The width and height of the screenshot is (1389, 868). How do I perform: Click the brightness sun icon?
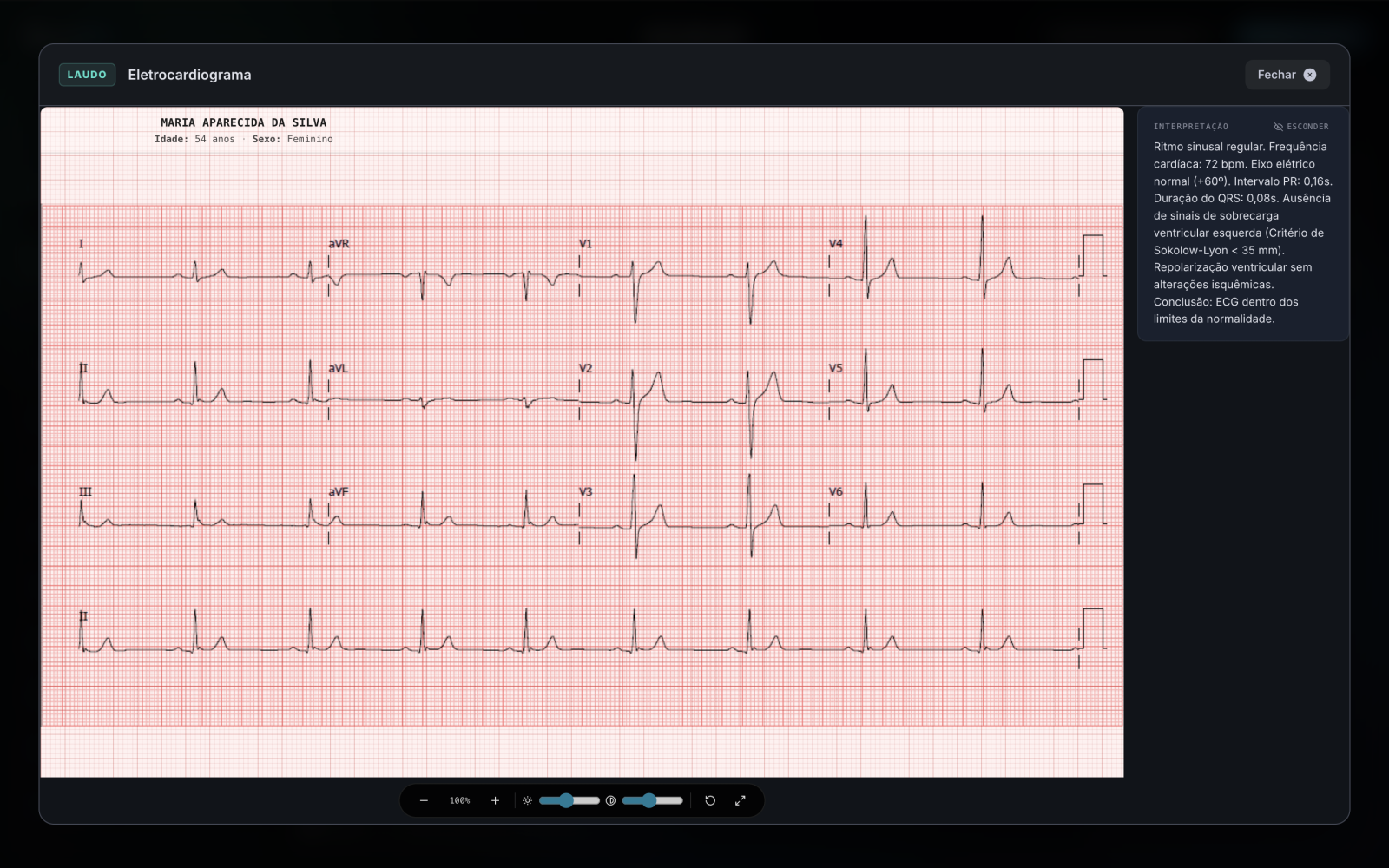(x=528, y=800)
